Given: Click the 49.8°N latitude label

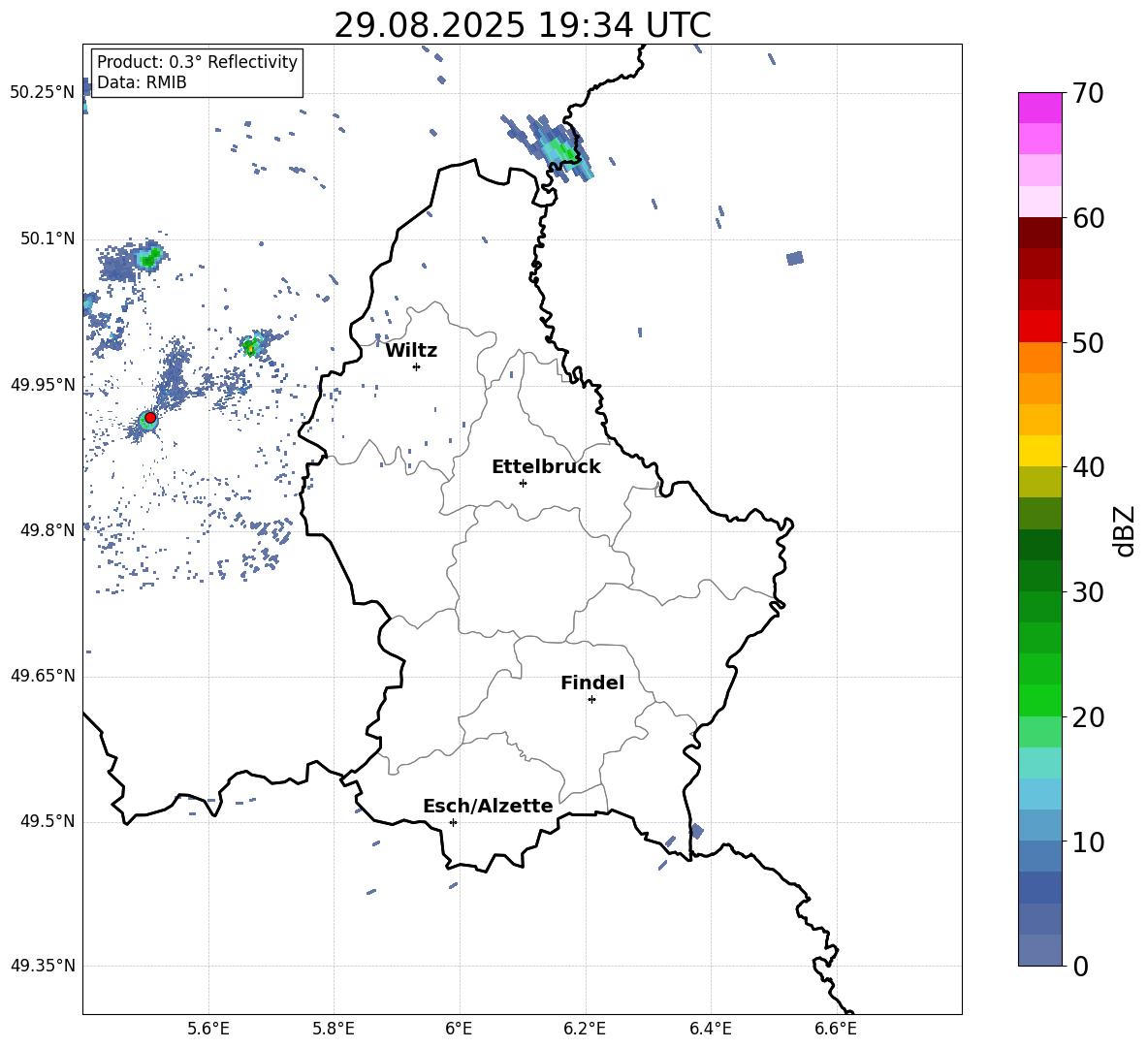Looking at the screenshot, I should coord(48,530).
